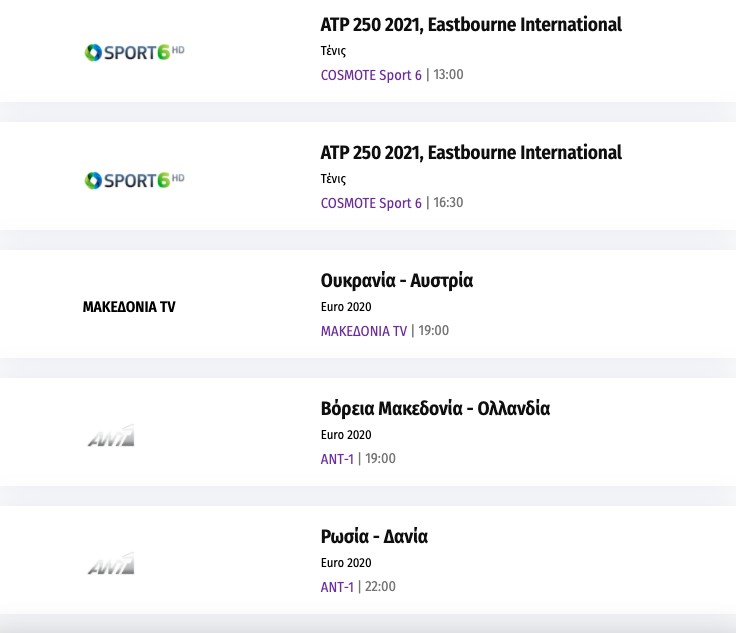Viewport: 736px width, 633px height.
Task: Open the Ρωσία - Δανία match title
Action: coord(374,537)
